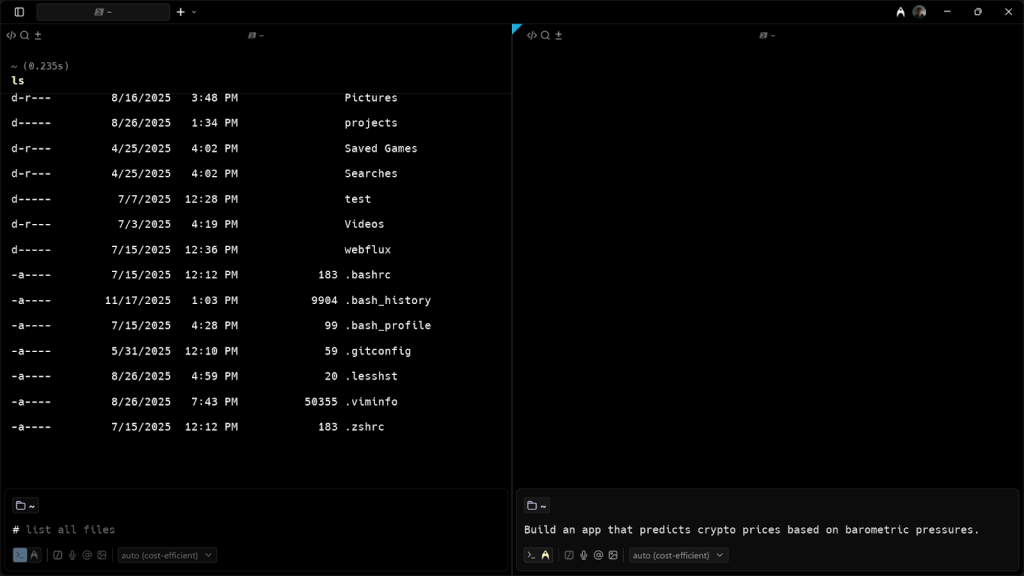Switch the left prompt to agent mode
Viewport: 1024px width, 576px height.
coord(34,555)
